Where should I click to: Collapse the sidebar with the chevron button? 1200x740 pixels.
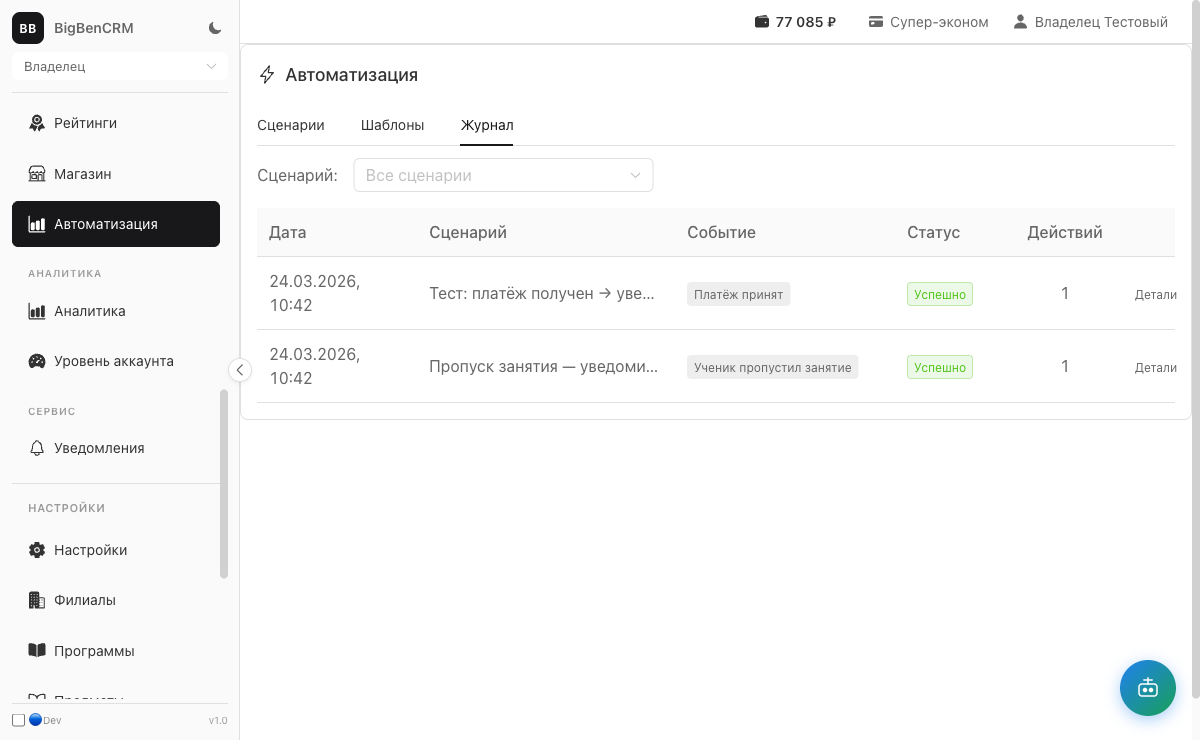240,370
